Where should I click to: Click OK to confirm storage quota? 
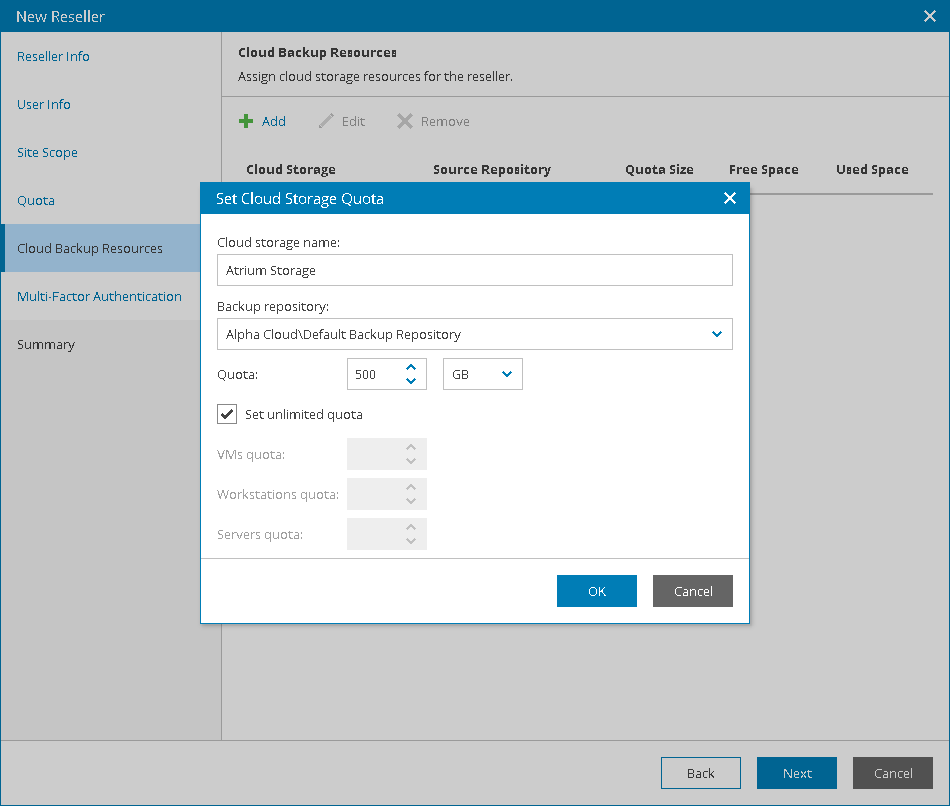point(597,591)
